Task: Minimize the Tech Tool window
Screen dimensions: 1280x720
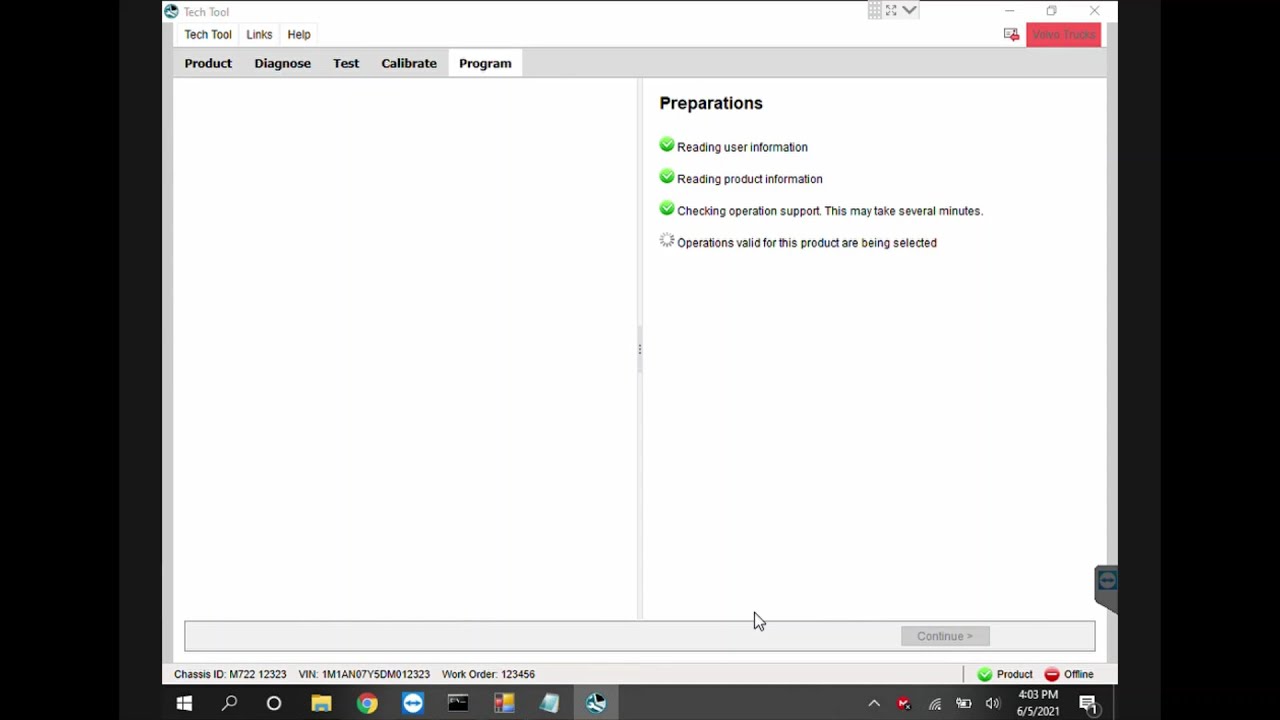Action: tap(1009, 11)
